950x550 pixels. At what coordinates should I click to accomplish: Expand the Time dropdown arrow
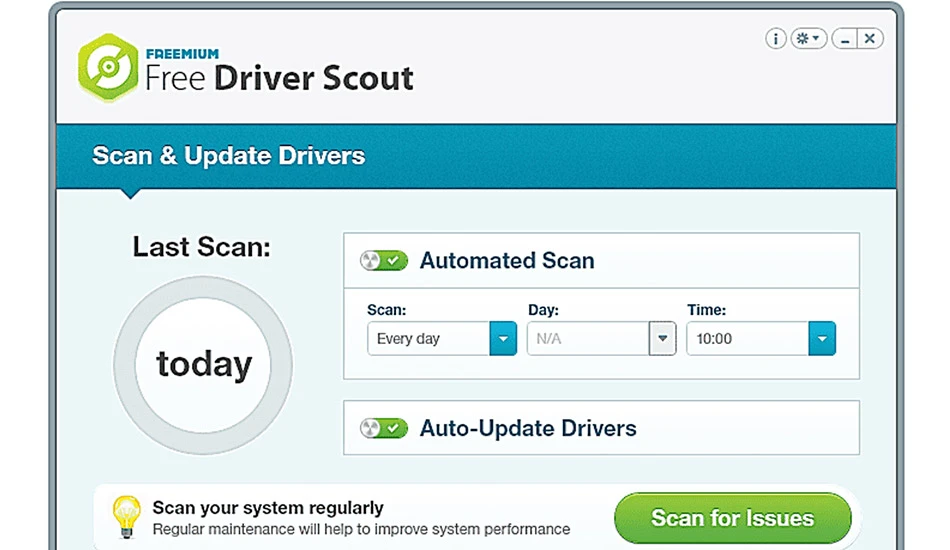pos(822,338)
